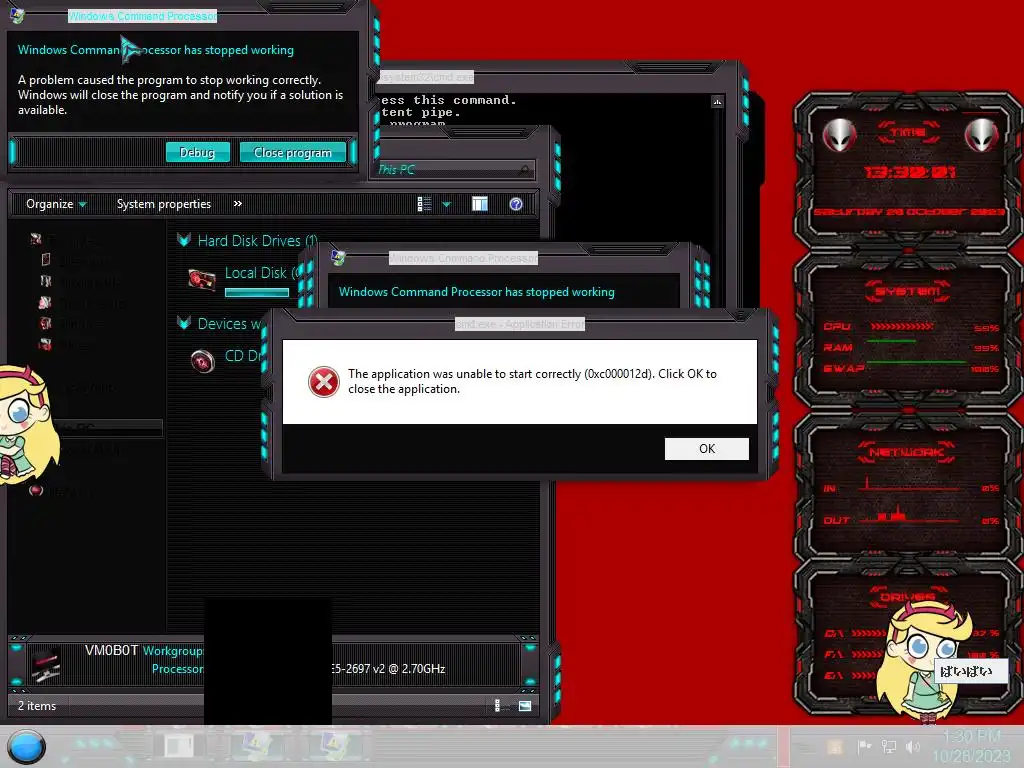Image resolution: width=1024 pixels, height=768 pixels.
Task: Click the volume speaker tray icon
Action: 913,746
